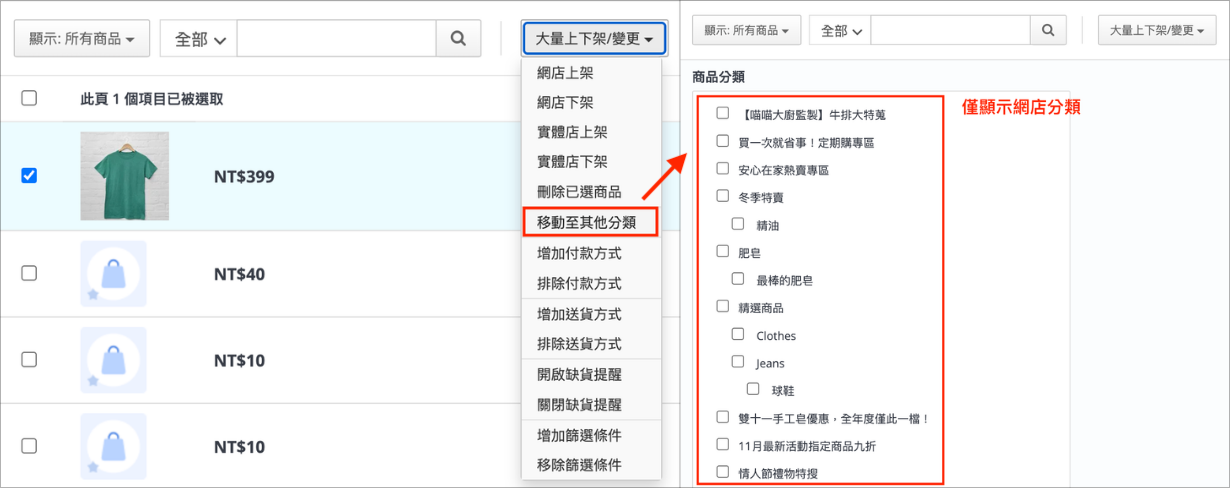
Task: Click placeholder bag image of NT$40 product
Action: click(x=113, y=274)
